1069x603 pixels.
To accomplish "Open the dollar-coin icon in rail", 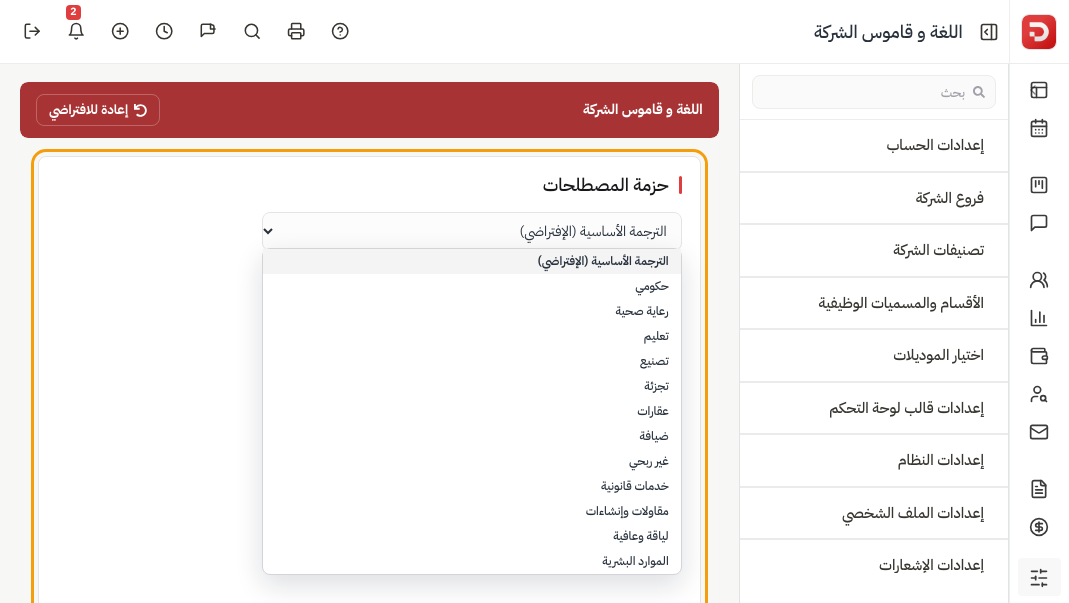I will [x=1038, y=527].
